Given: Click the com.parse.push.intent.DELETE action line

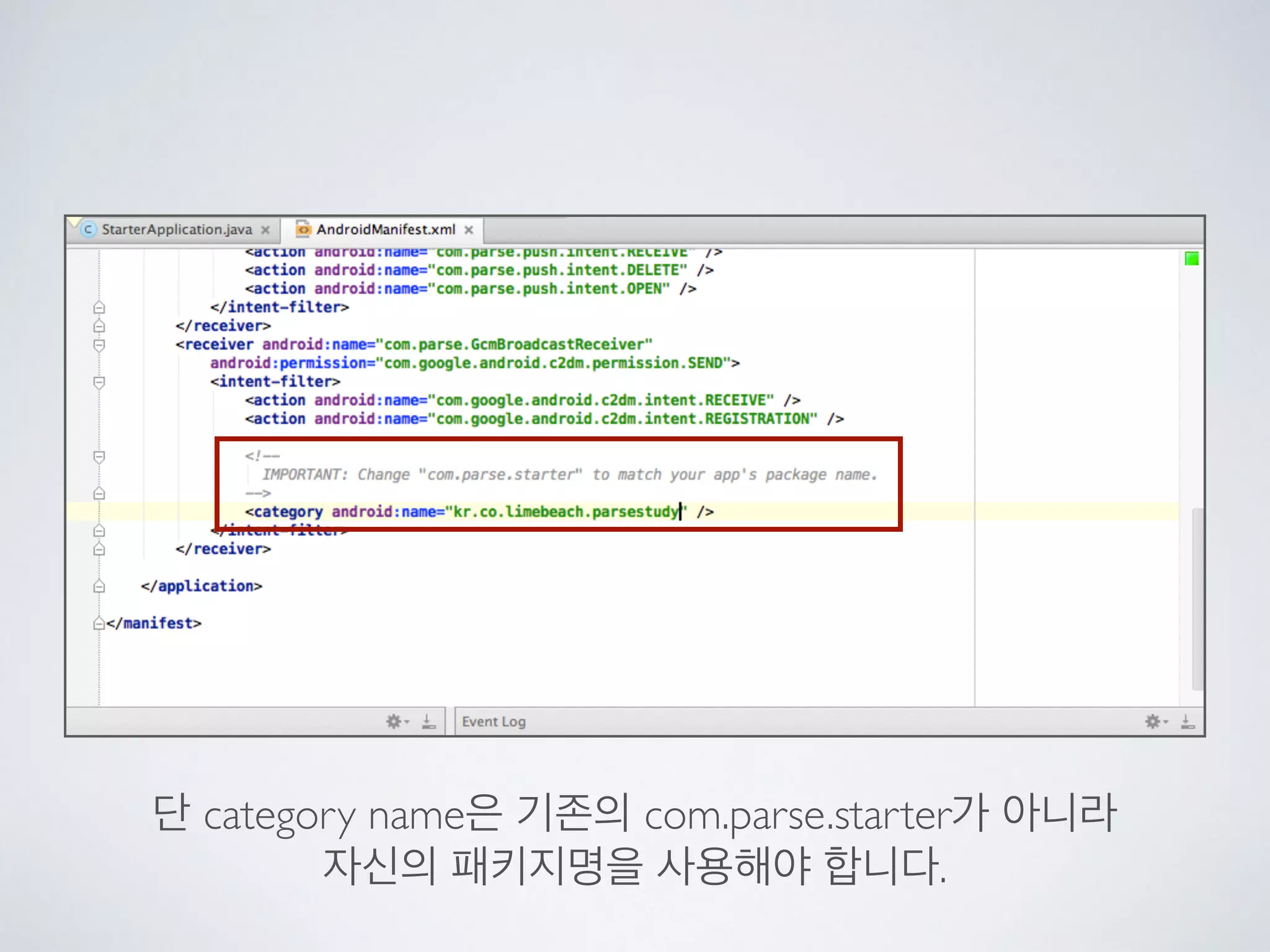Looking at the screenshot, I should [479, 270].
